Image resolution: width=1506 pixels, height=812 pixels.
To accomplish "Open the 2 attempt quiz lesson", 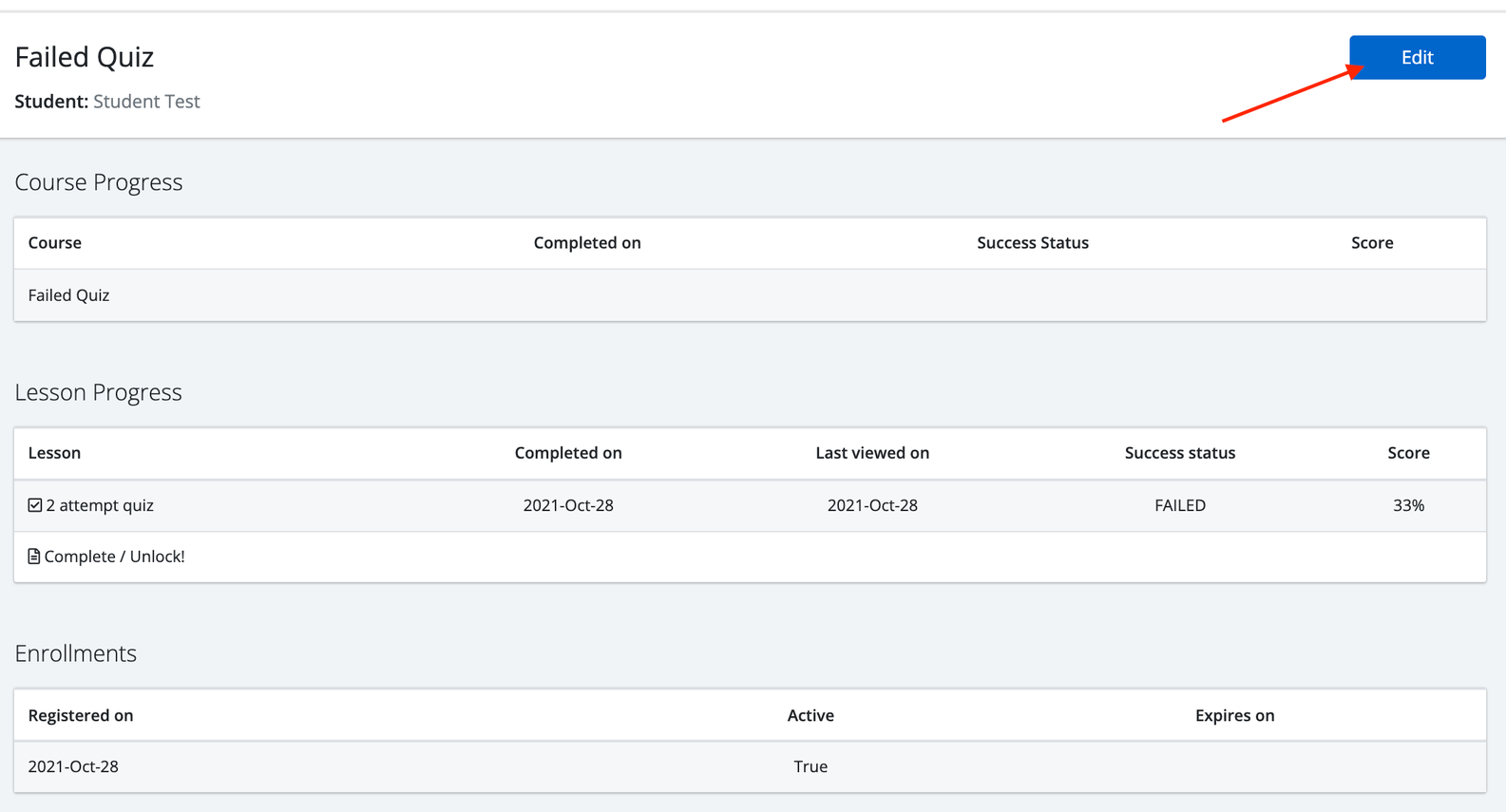I will 100,505.
